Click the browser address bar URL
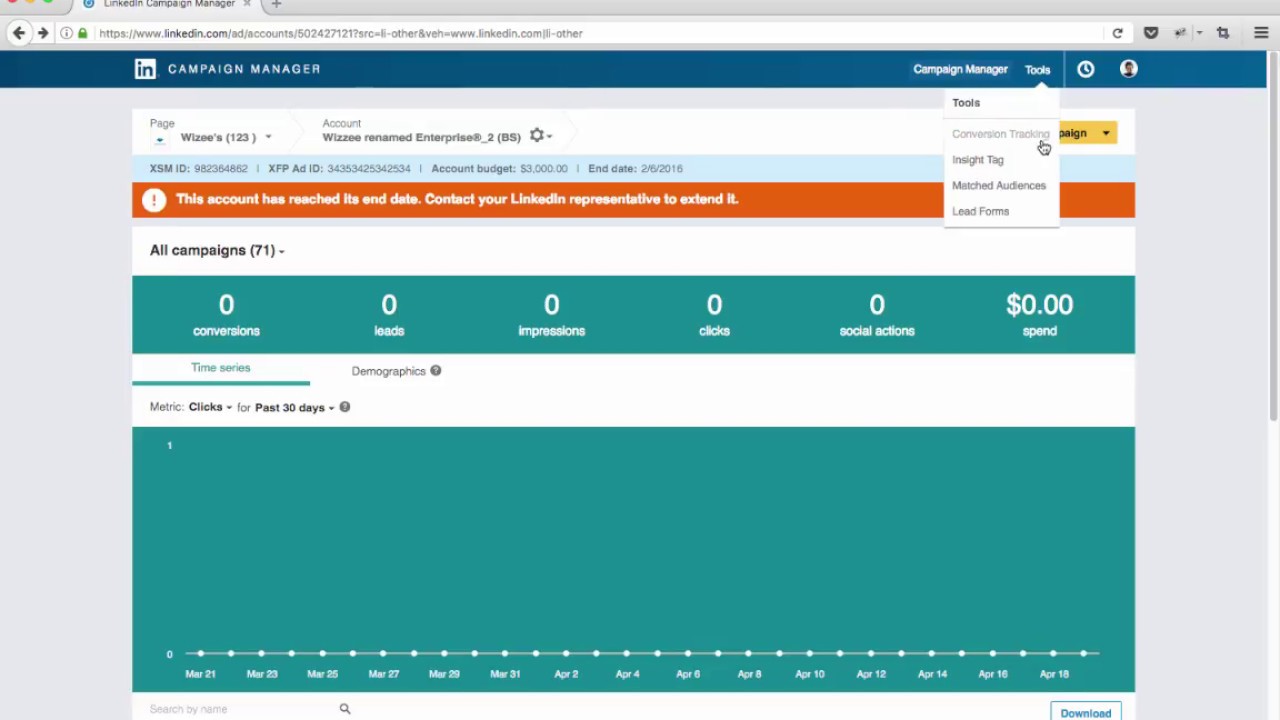 click(x=341, y=33)
